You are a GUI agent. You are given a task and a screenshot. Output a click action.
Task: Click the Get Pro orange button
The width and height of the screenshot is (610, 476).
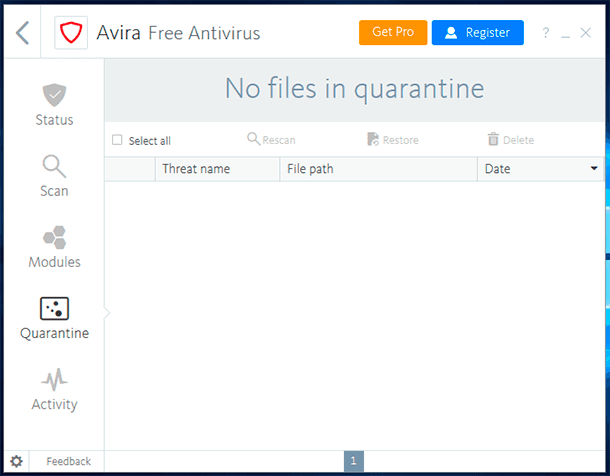coord(393,32)
